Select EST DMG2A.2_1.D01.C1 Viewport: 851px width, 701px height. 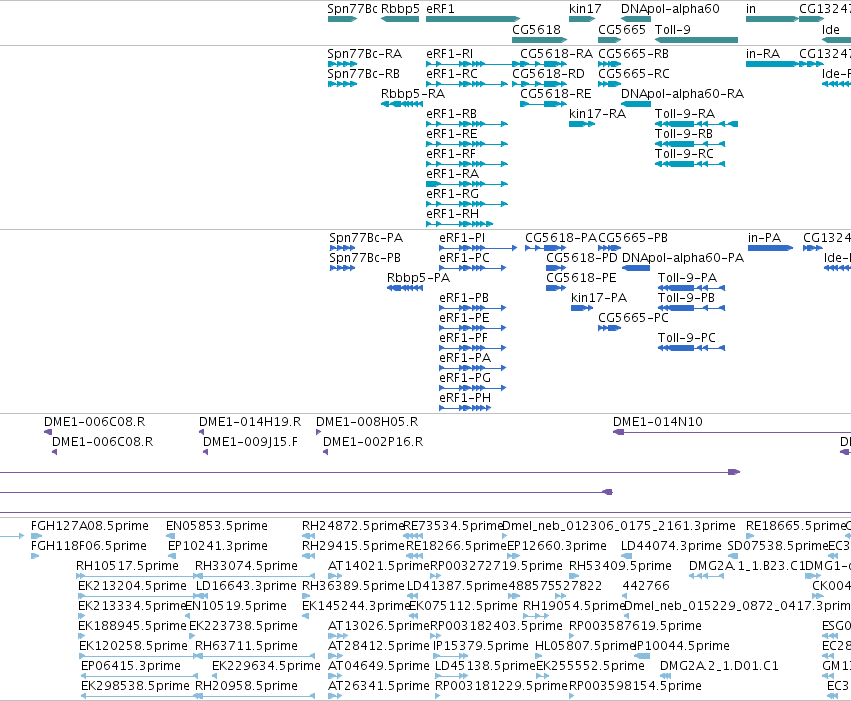(719, 666)
